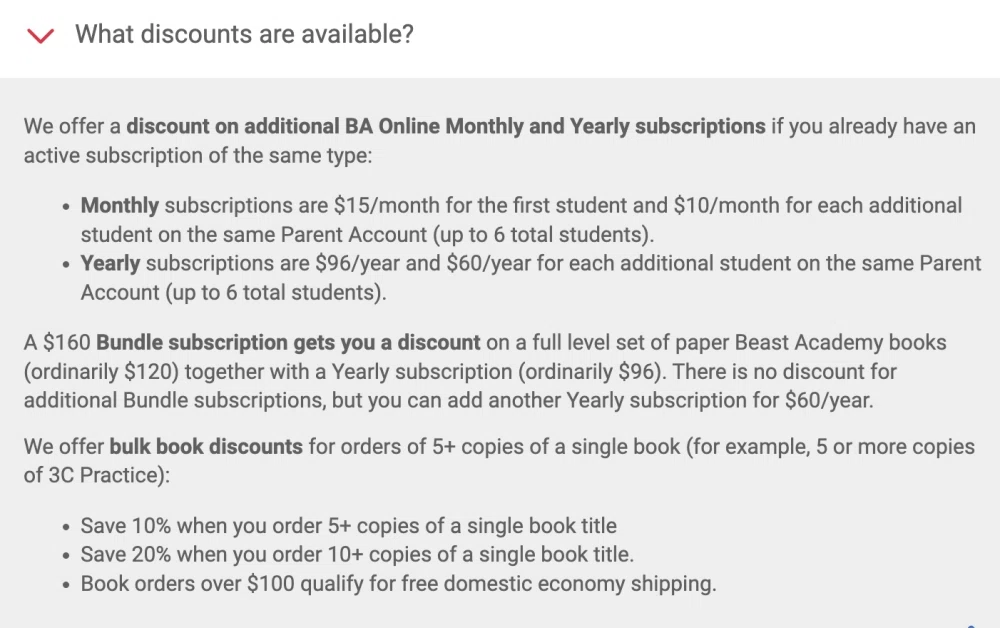Screen dimensions: 1000x628
Task: Select the 'Save 10%' bullet line
Action: point(349,525)
